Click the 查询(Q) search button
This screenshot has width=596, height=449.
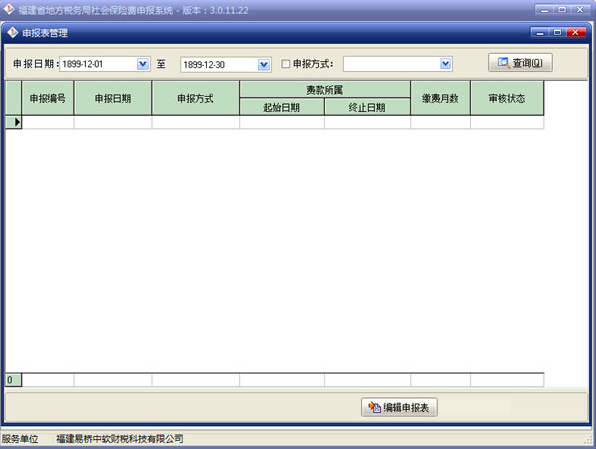pyautogui.click(x=520, y=63)
